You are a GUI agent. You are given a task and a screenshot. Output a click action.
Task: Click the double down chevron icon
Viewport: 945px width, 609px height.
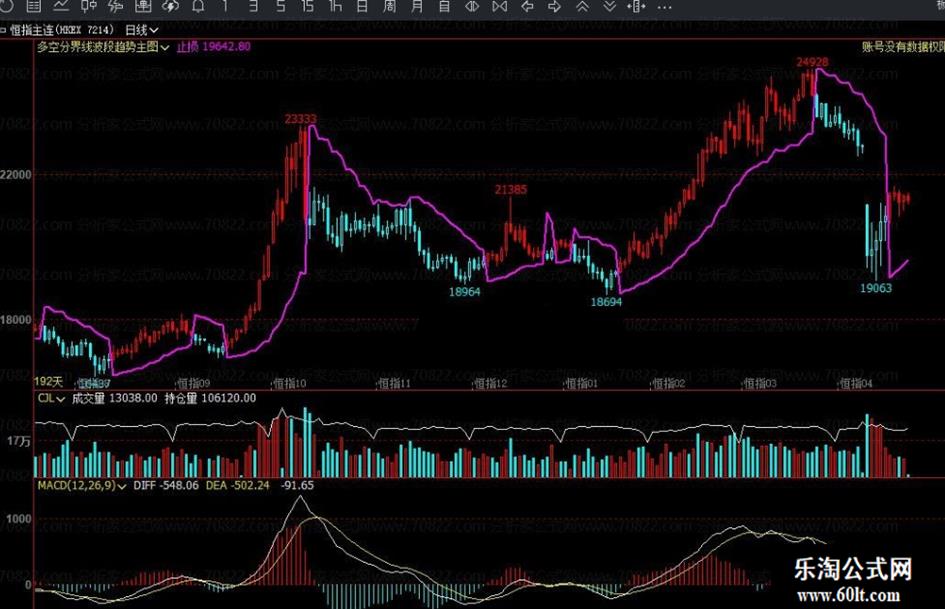pyautogui.click(x=610, y=6)
